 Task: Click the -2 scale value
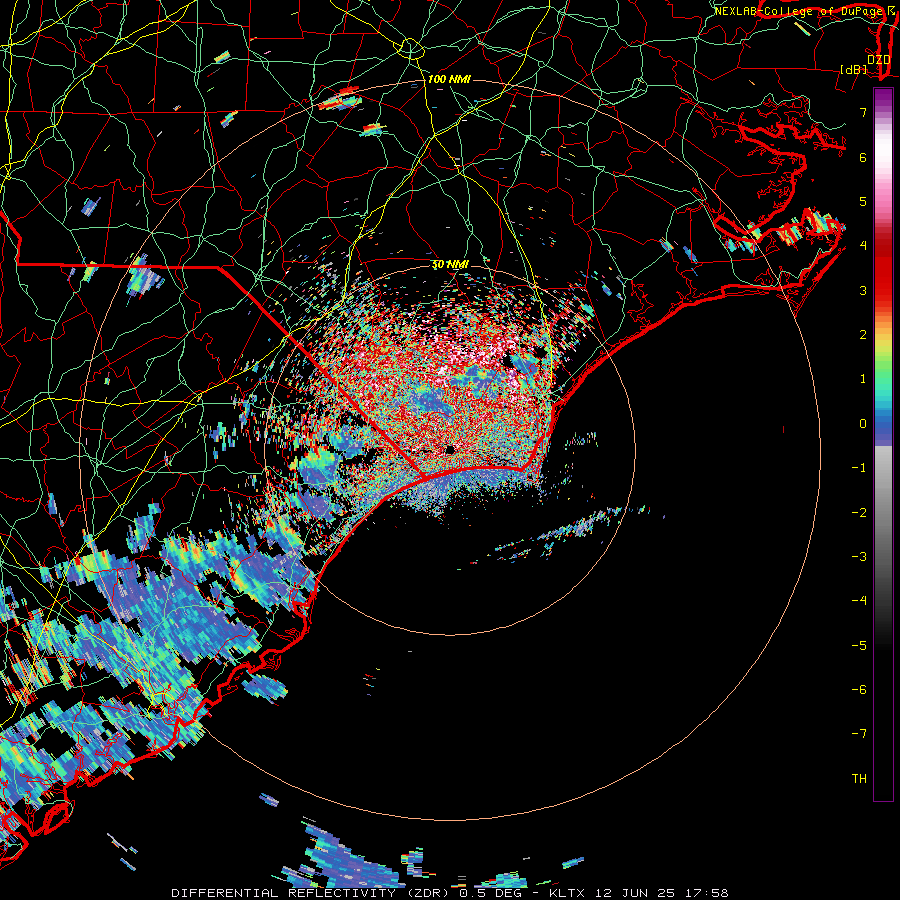pos(859,513)
